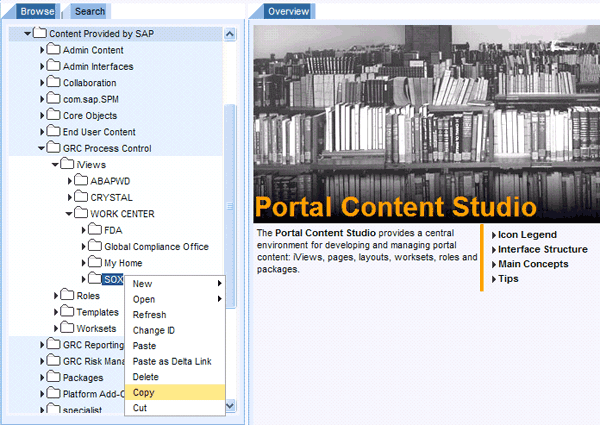Collapse the GRC Process Control node
The width and height of the screenshot is (600, 425).
coord(41,148)
